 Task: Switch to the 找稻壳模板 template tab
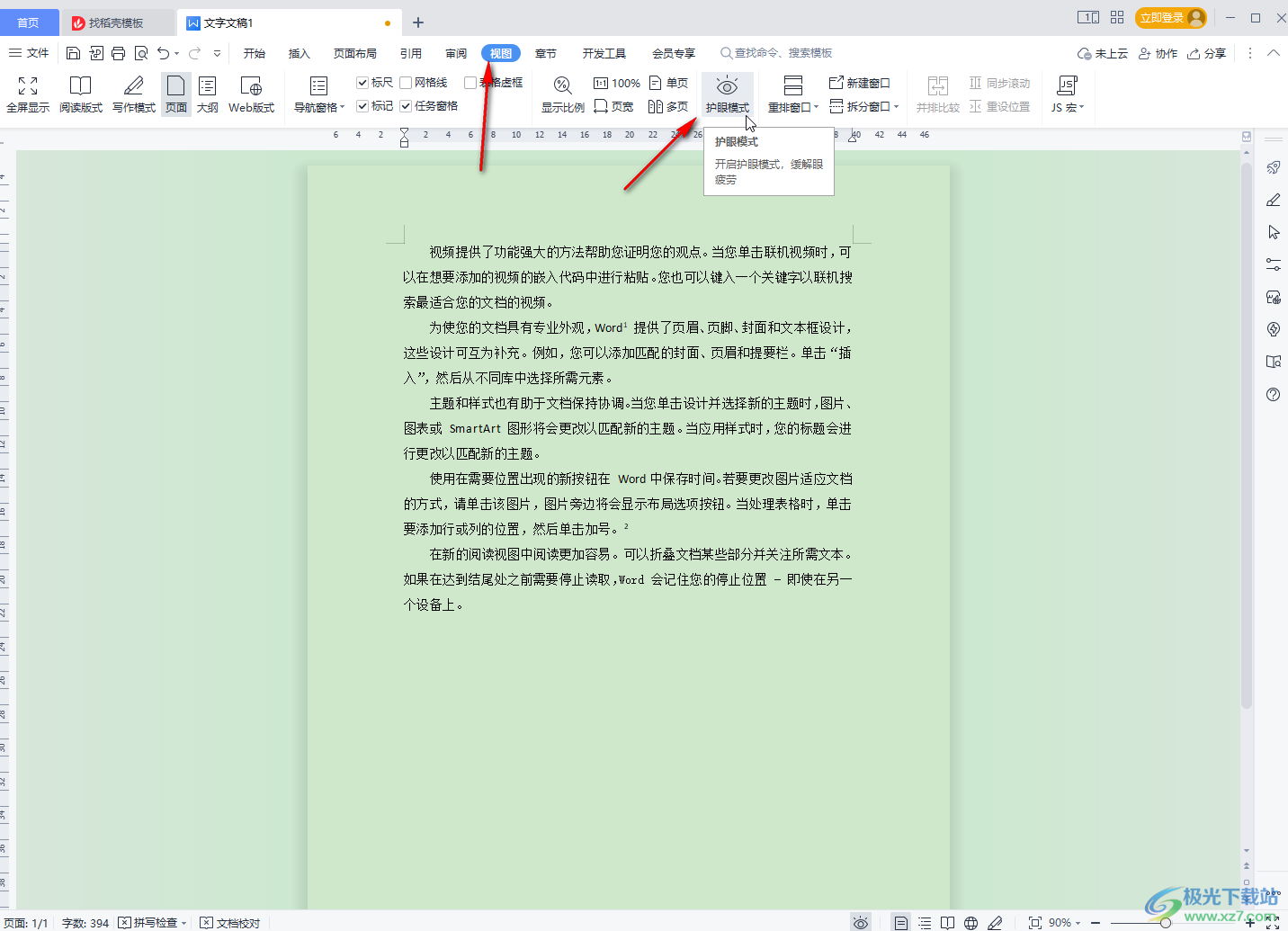click(118, 22)
